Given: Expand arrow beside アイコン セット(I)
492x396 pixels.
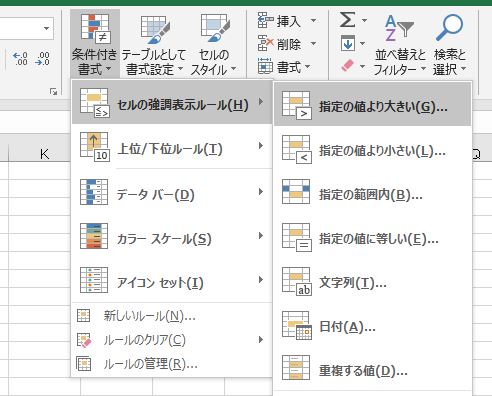Looking at the screenshot, I should tap(261, 279).
